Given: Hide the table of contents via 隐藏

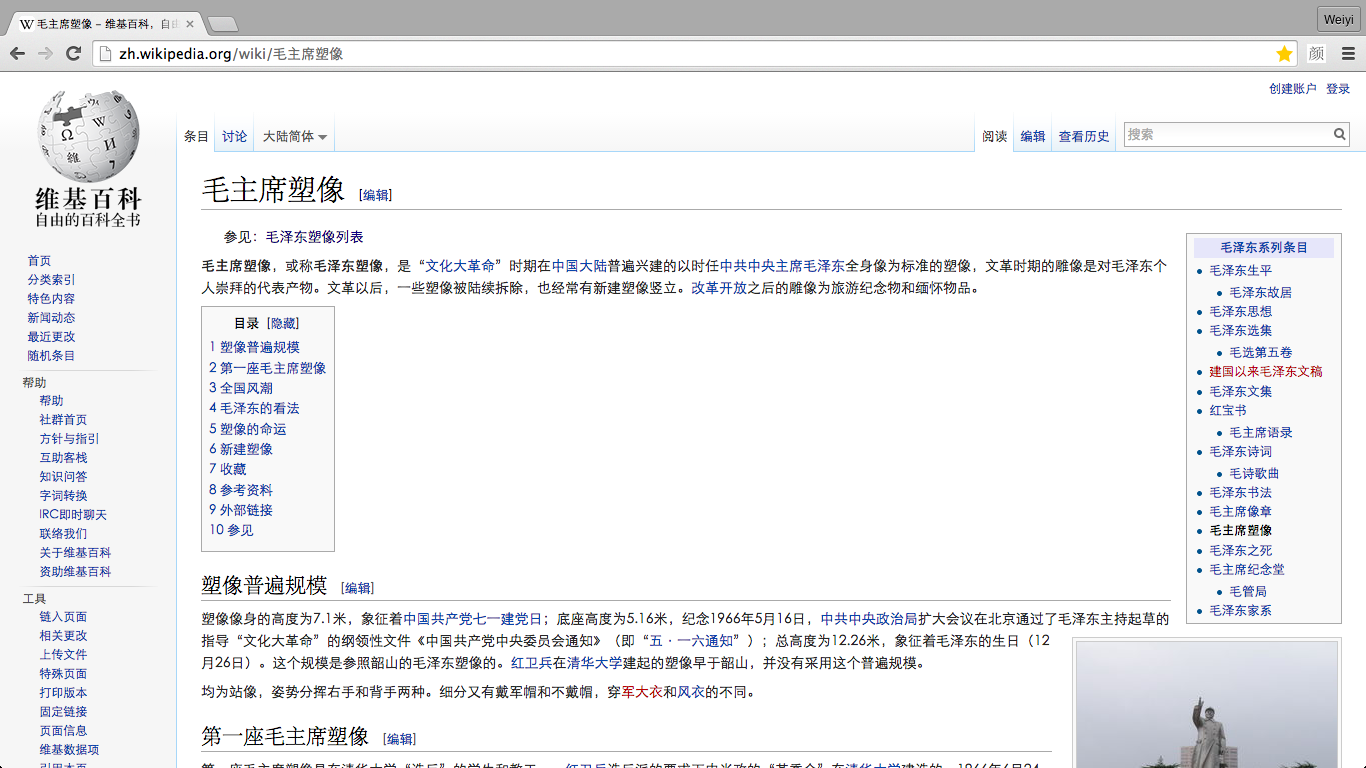Looking at the screenshot, I should pos(283,323).
